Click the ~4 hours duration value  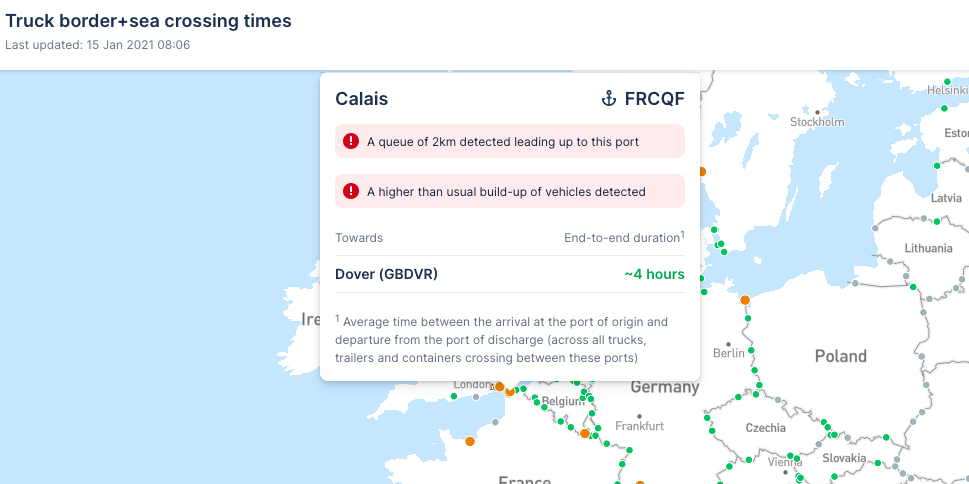coord(654,274)
